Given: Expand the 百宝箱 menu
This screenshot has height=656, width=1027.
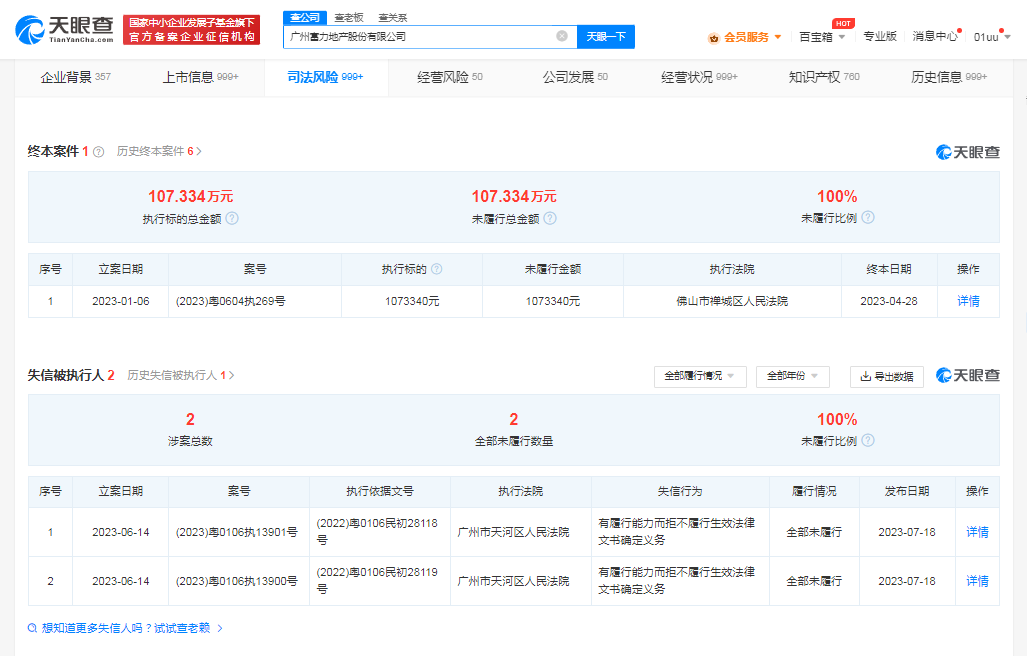Looking at the screenshot, I should [822, 37].
